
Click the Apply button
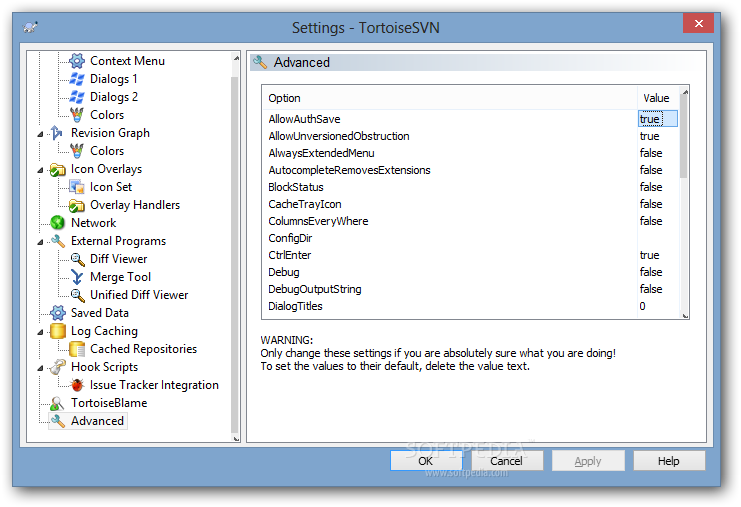pyautogui.click(x=588, y=461)
